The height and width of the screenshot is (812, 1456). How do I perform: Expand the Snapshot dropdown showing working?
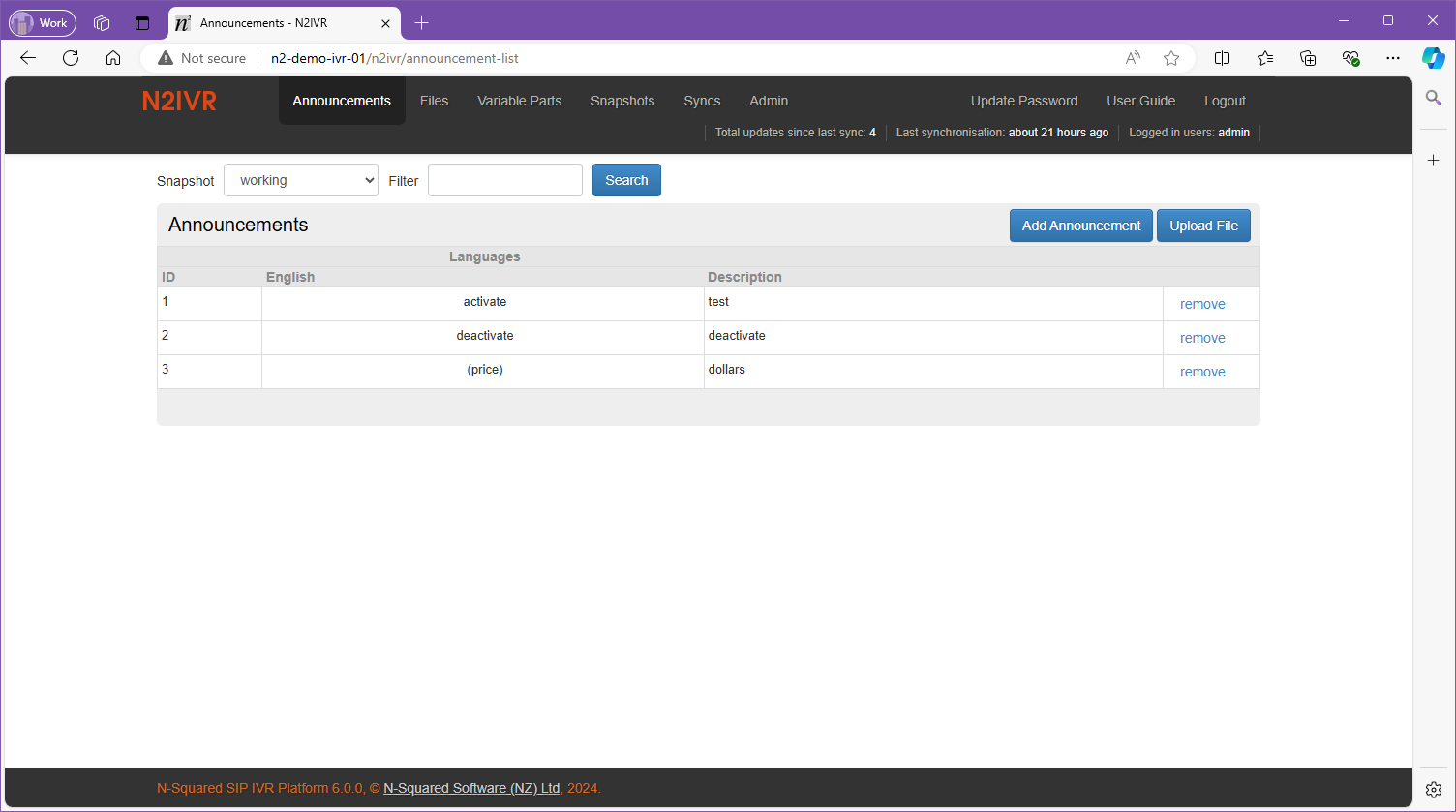tap(301, 180)
